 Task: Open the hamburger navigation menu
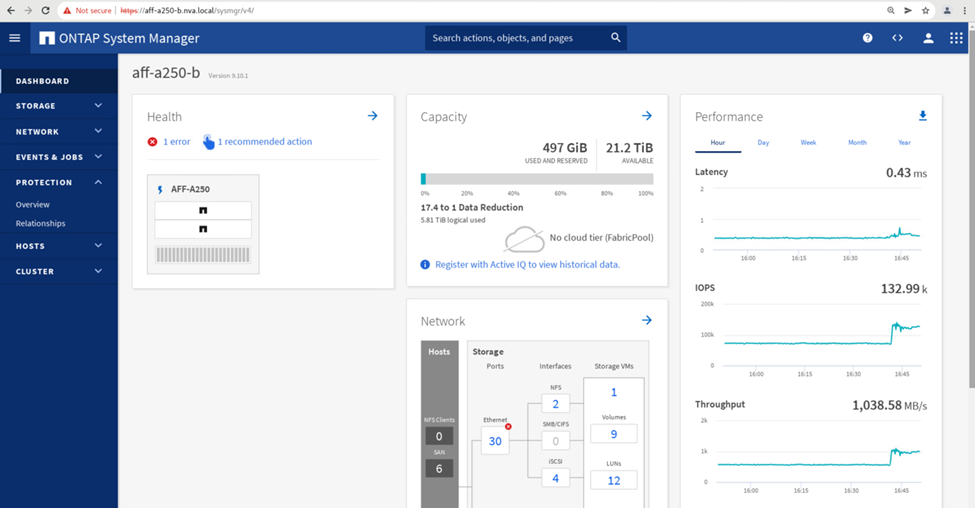[x=14, y=38]
